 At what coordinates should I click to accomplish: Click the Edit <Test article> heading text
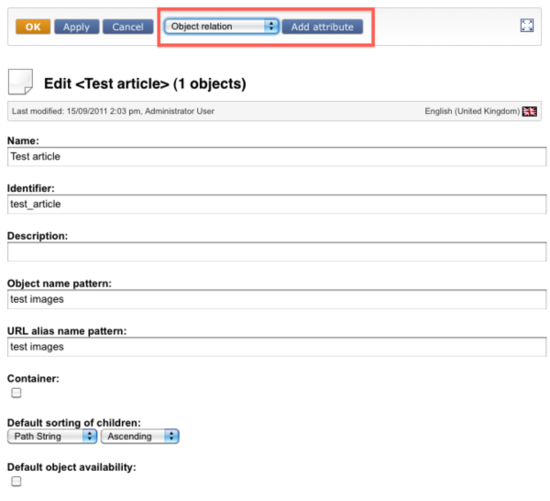click(145, 84)
